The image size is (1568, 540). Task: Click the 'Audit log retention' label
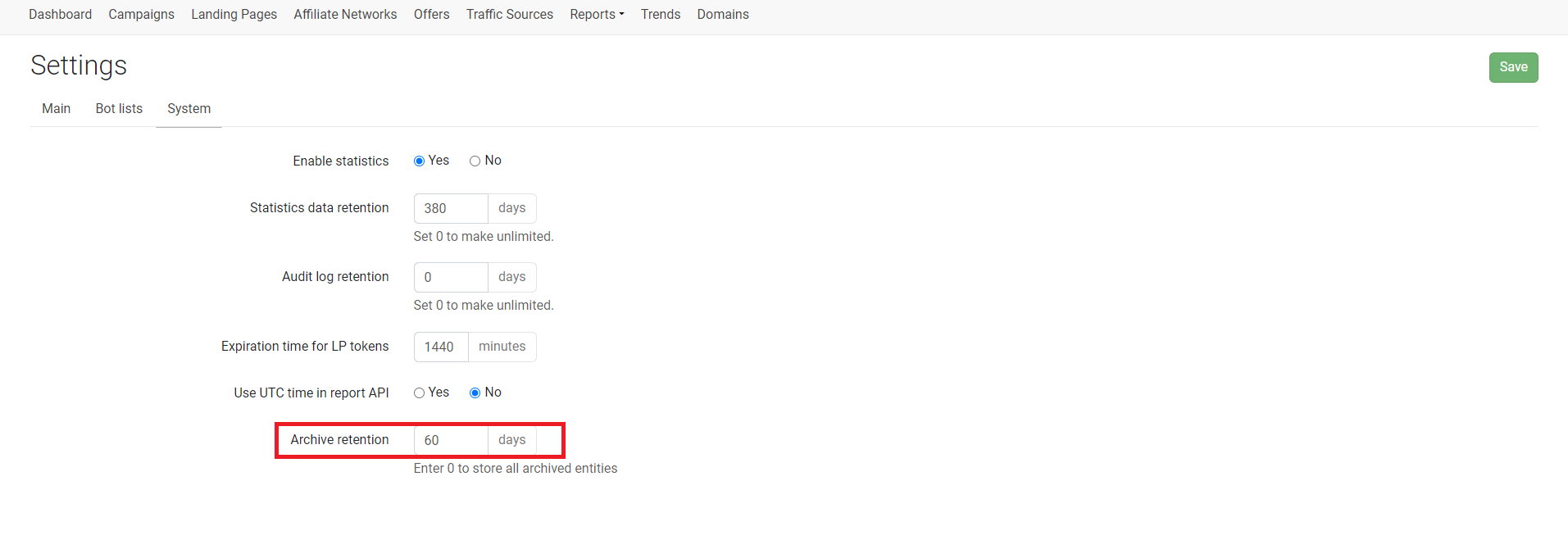point(335,277)
